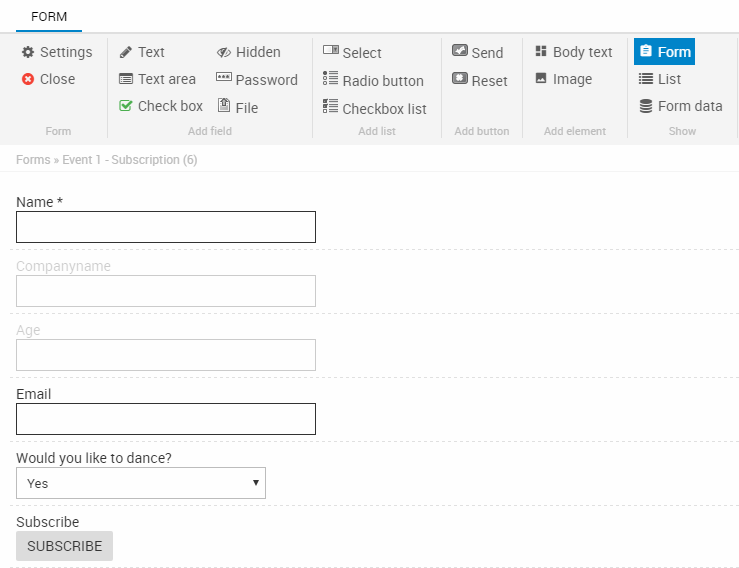Viewport: 739px width, 568px height.
Task: Add a Hidden field
Action: (248, 52)
